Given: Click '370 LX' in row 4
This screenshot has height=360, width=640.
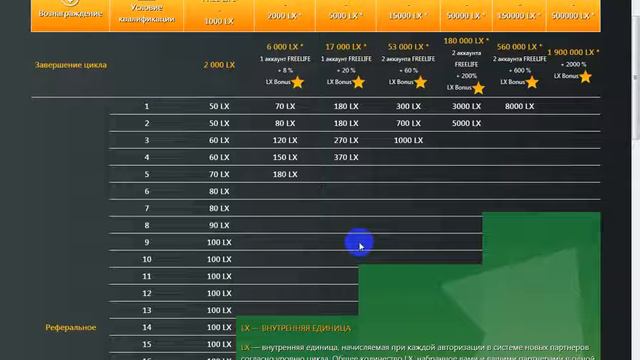Looking at the screenshot, I should 346,157.
